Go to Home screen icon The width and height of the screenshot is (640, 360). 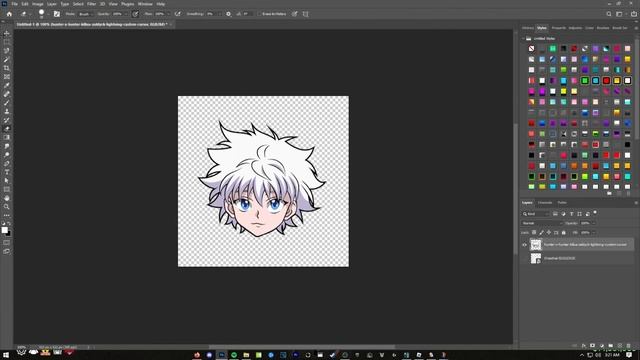9,14
